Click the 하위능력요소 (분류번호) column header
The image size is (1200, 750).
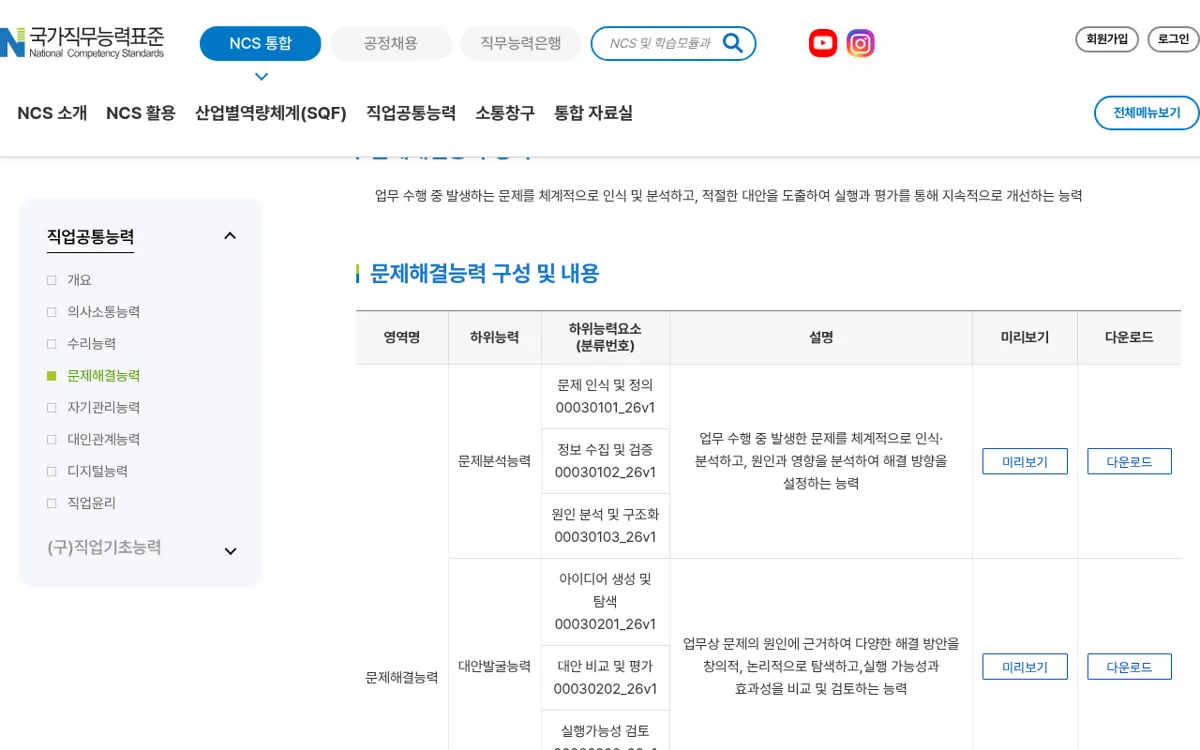[x=605, y=338]
